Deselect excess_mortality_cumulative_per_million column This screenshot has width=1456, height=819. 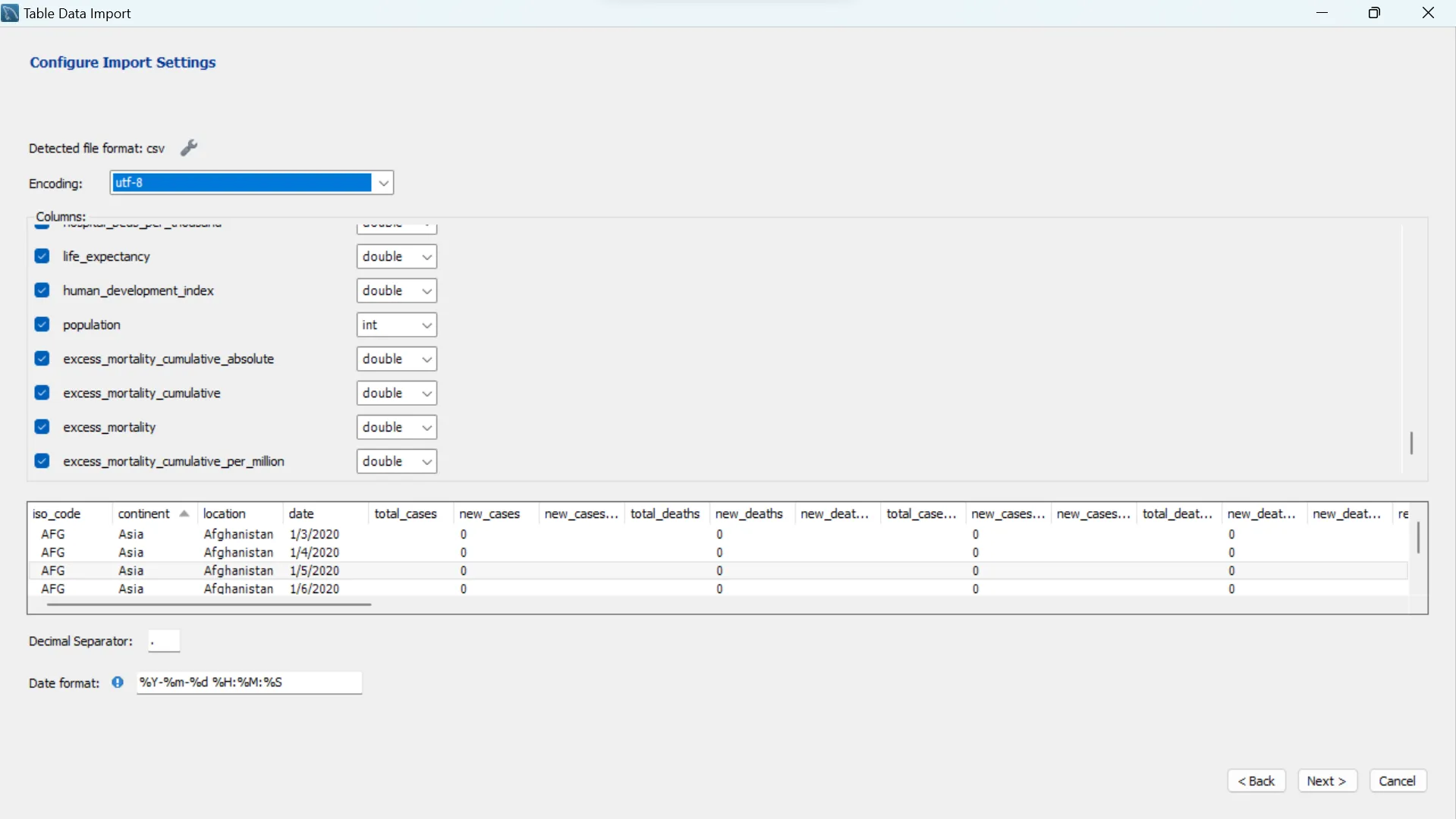coord(42,461)
